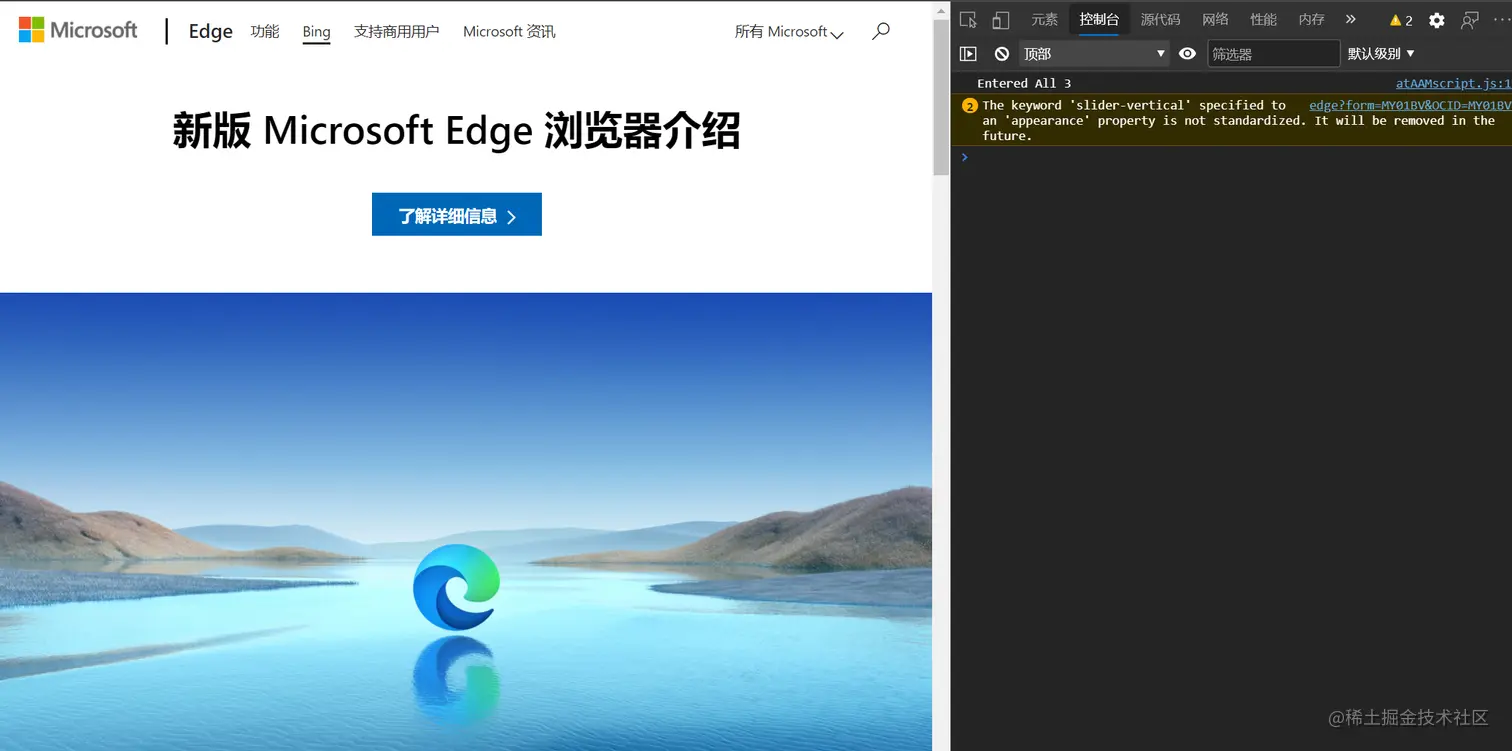The width and height of the screenshot is (1512, 751).
Task: Open the atAAMscript.js source link
Action: coord(1454,83)
